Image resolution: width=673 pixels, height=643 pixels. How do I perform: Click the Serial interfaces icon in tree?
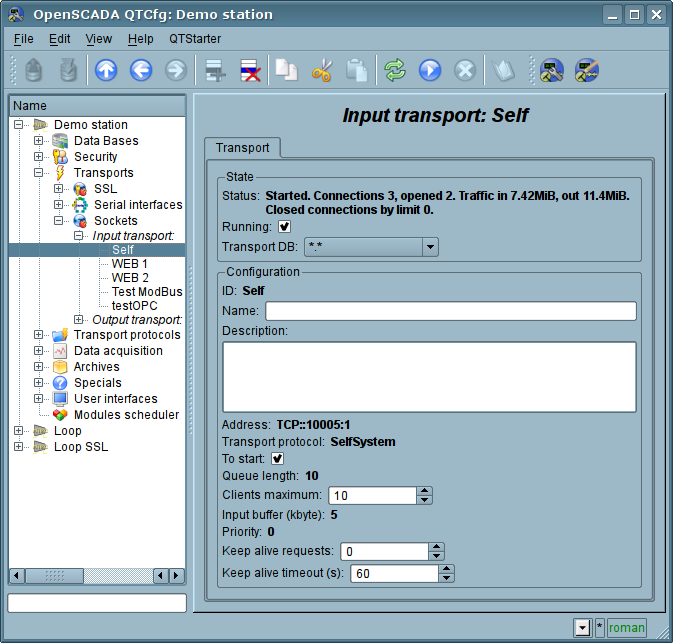[80, 205]
